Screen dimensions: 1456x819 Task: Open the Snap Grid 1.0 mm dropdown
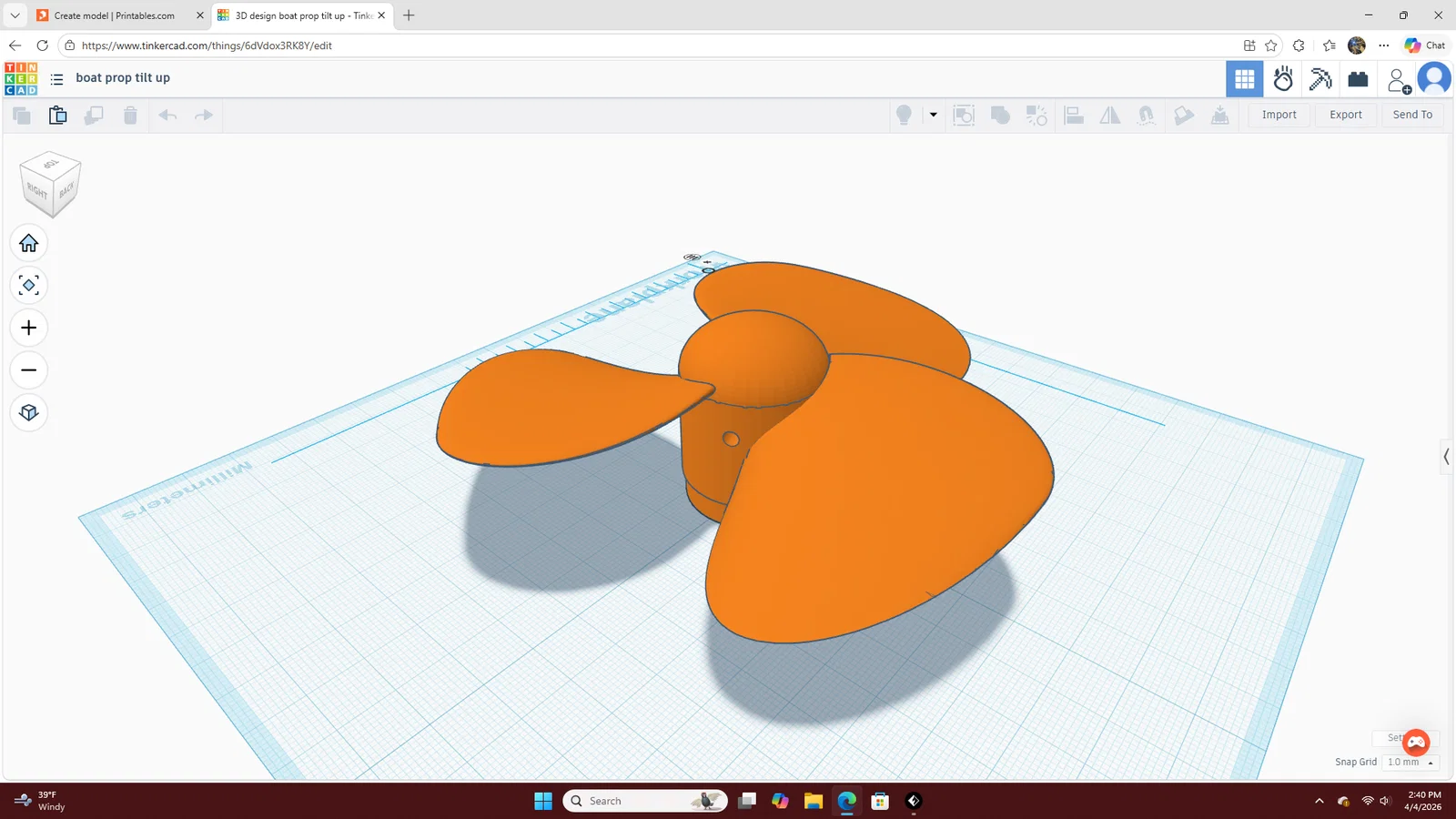[x=1410, y=762]
